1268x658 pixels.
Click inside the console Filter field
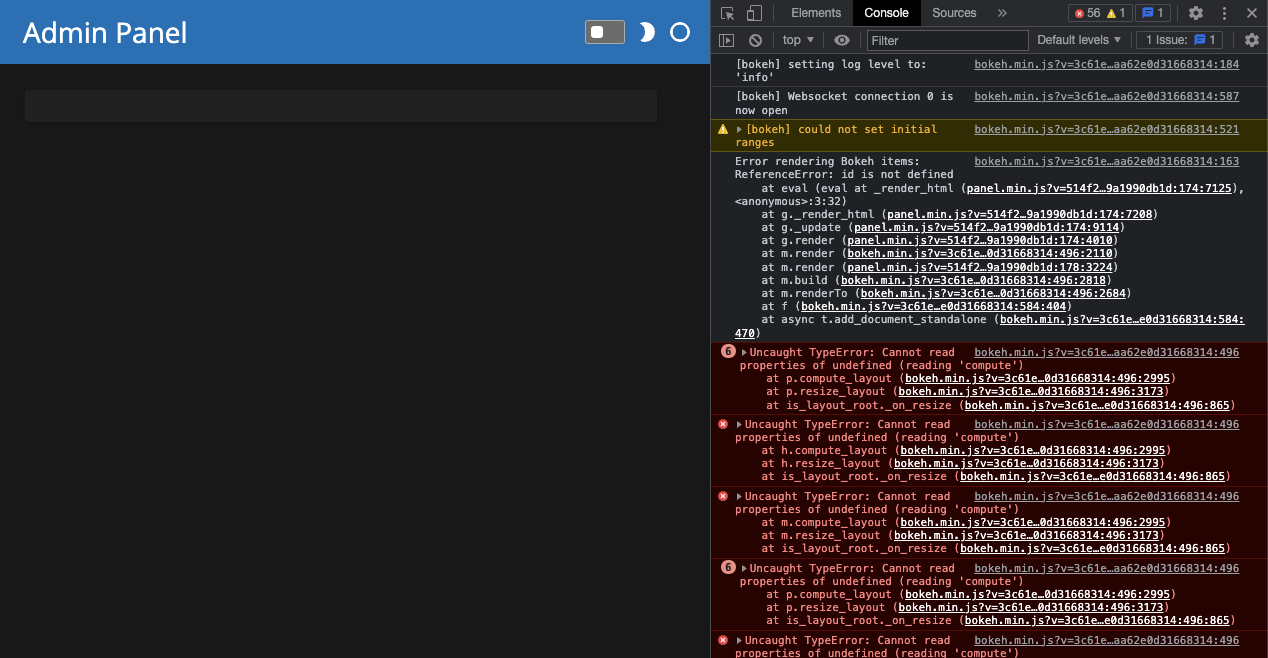pyautogui.click(x=947, y=40)
